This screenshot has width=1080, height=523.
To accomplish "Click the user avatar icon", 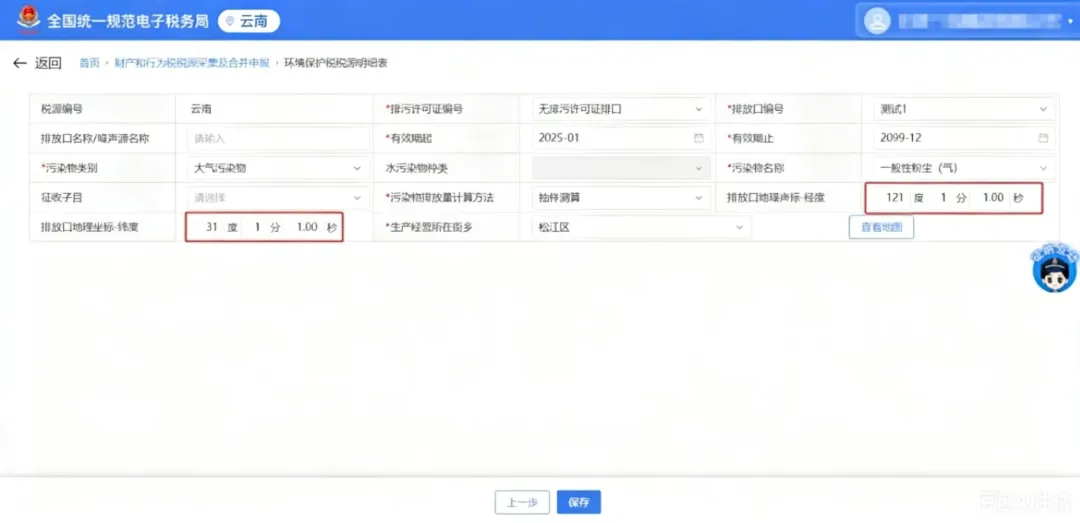I will [x=878, y=21].
